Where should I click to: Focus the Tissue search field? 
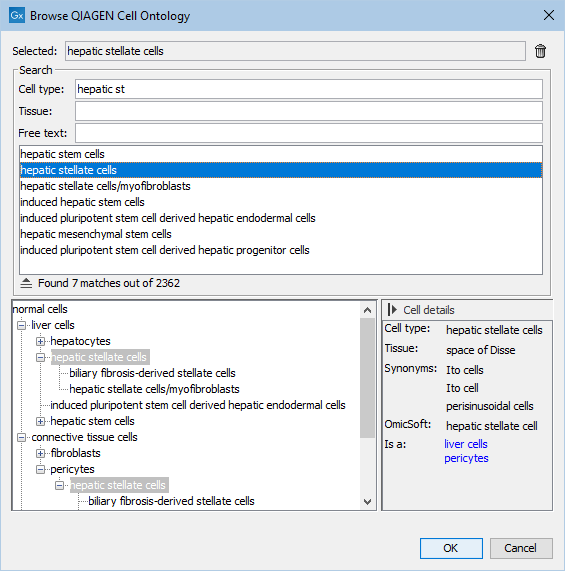[x=309, y=111]
